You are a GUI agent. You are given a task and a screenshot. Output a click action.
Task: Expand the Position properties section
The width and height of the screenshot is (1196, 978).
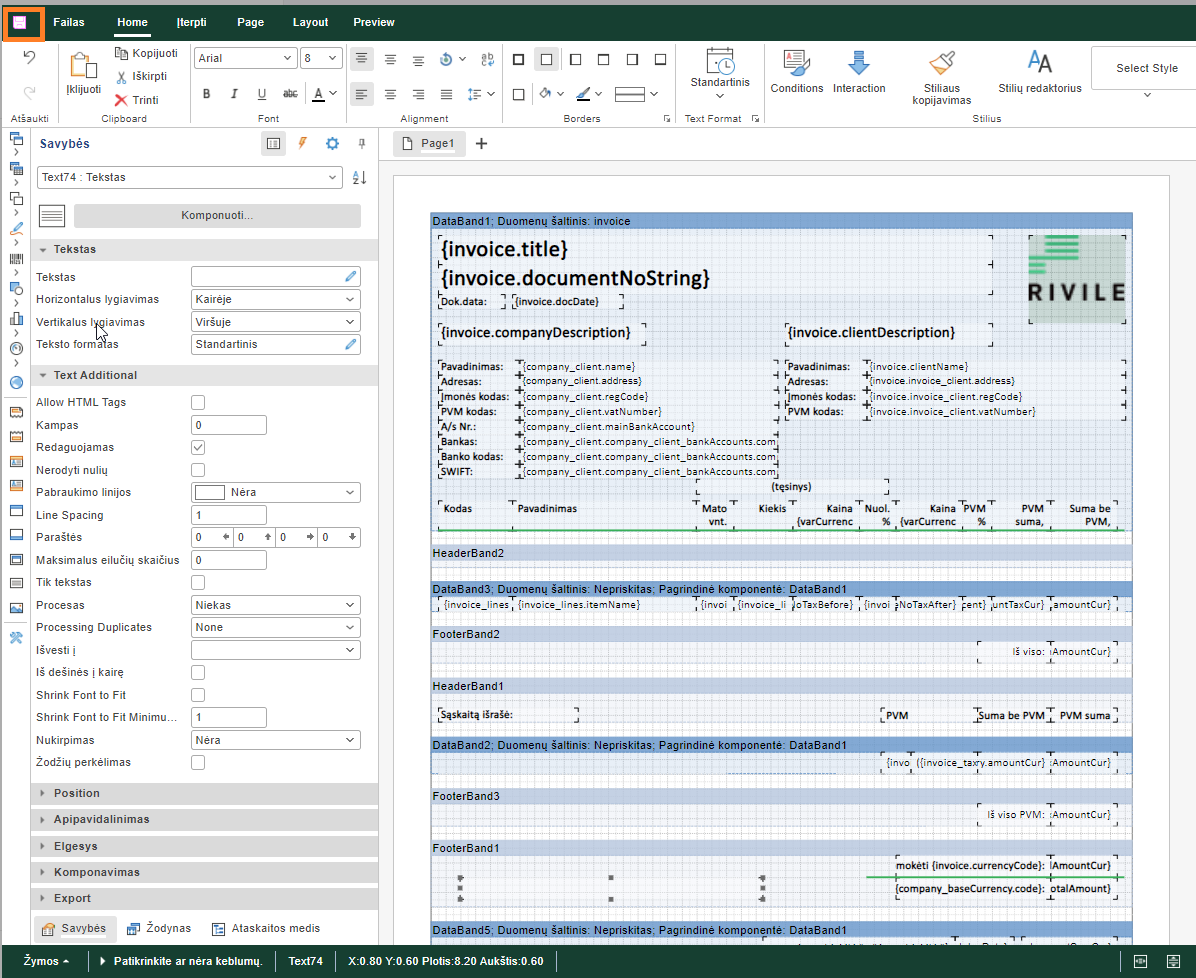(x=77, y=793)
